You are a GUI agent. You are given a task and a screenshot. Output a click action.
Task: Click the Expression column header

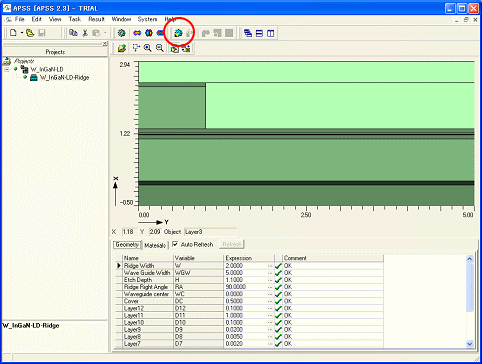249,258
